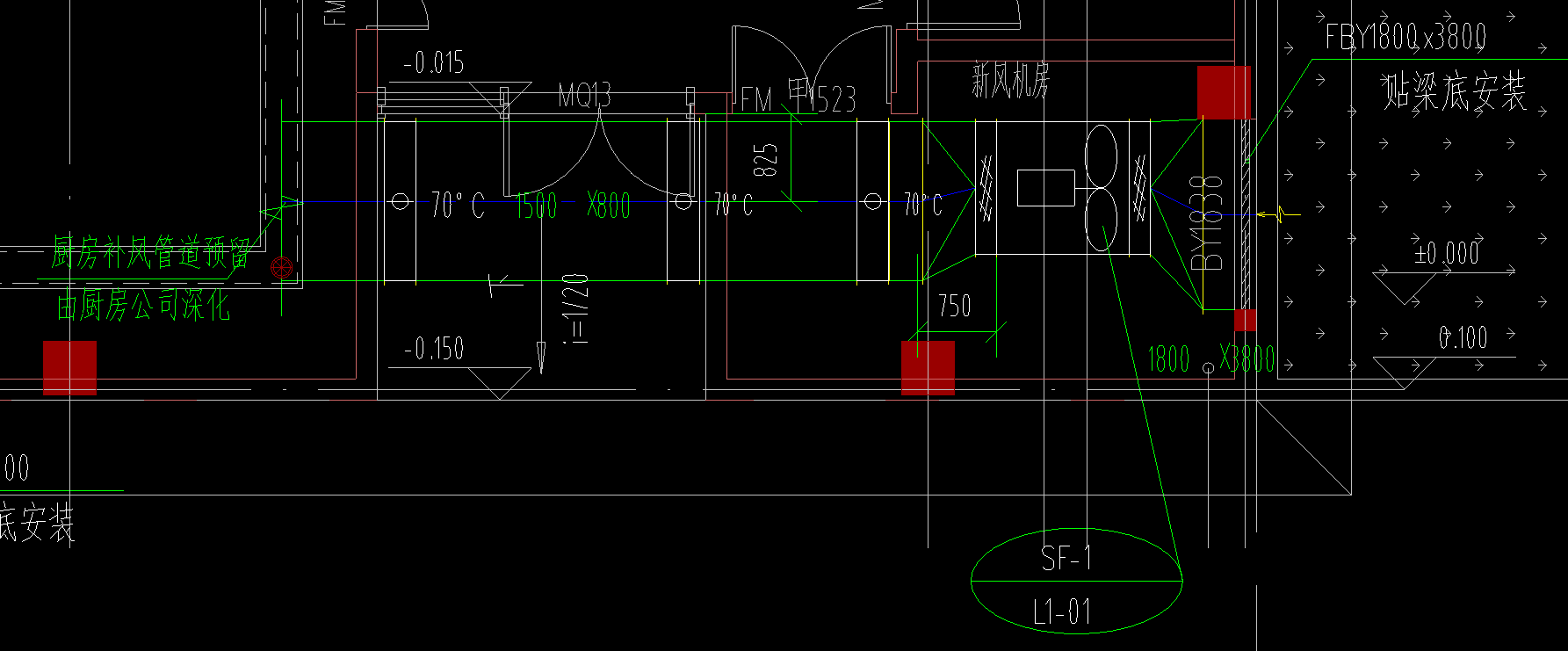Select the 70°C label right of the yellow line
This screenshot has width=1568, height=651.
pyautogui.click(x=922, y=206)
